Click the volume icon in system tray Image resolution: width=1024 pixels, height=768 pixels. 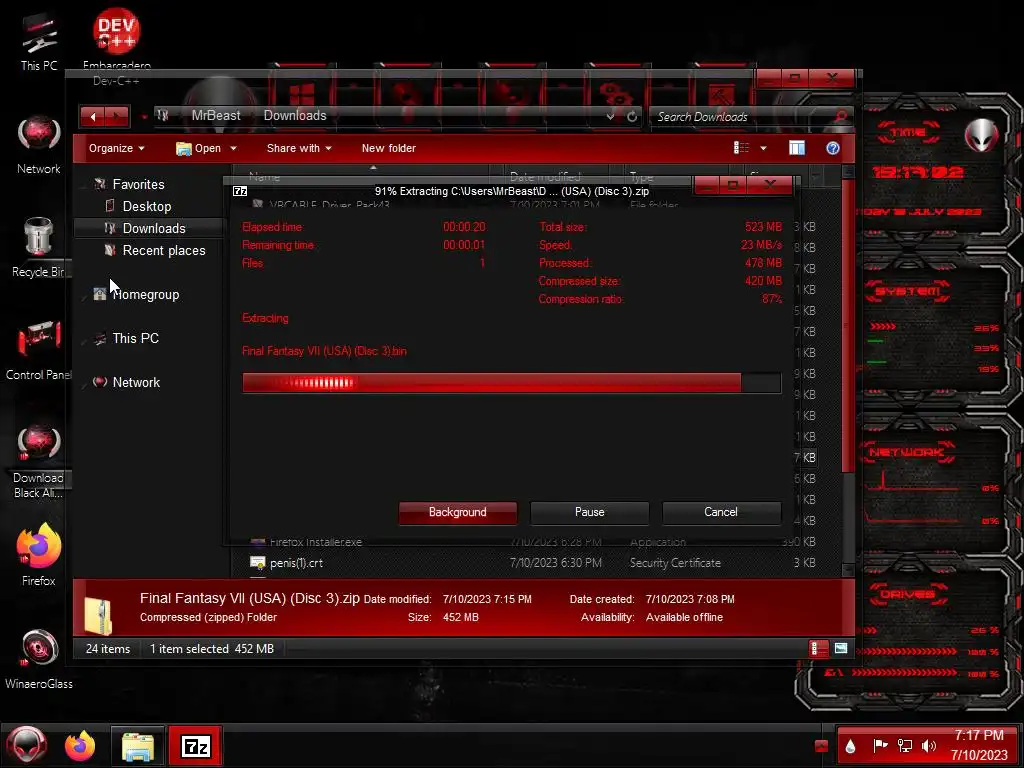tap(929, 745)
